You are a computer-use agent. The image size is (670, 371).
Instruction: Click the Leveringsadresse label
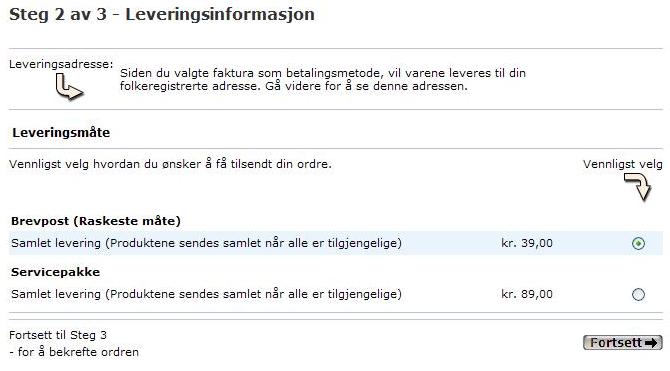tap(61, 64)
